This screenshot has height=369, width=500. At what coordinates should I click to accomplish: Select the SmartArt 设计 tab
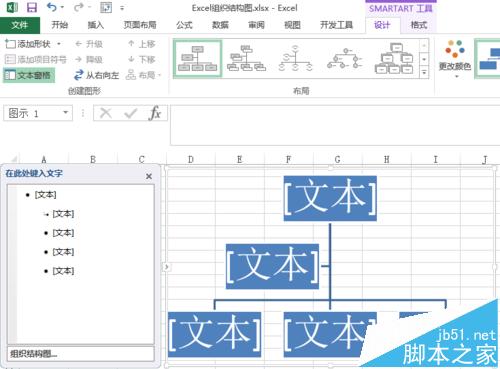(x=382, y=25)
